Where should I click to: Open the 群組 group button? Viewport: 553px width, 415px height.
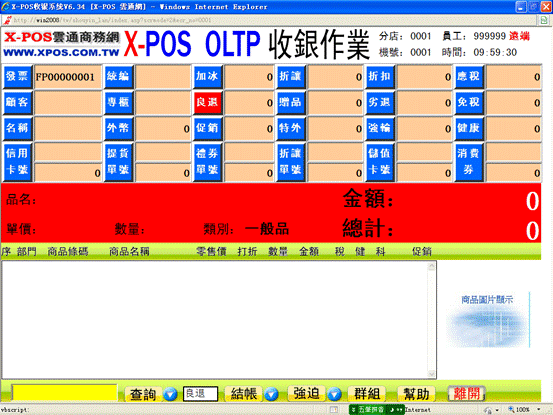[367, 393]
